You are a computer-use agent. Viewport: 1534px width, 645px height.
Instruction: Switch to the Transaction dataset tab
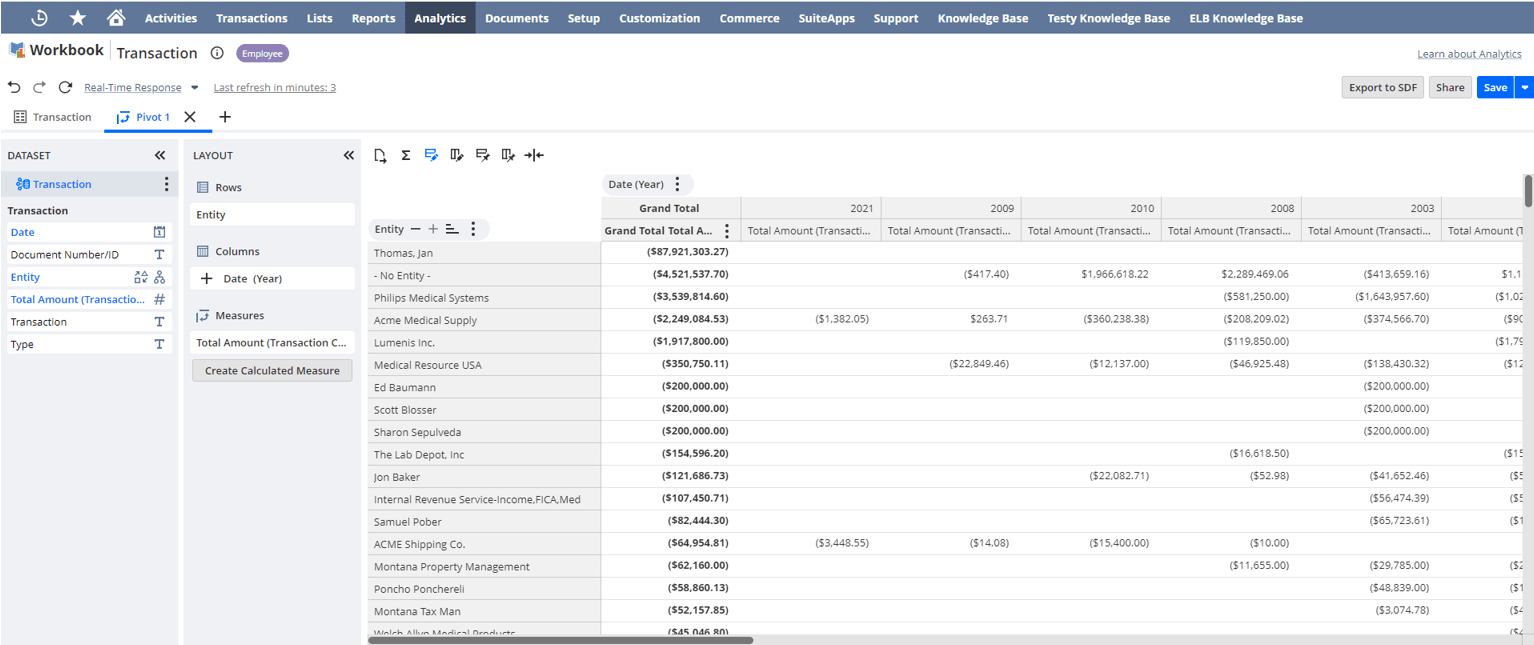[x=52, y=117]
